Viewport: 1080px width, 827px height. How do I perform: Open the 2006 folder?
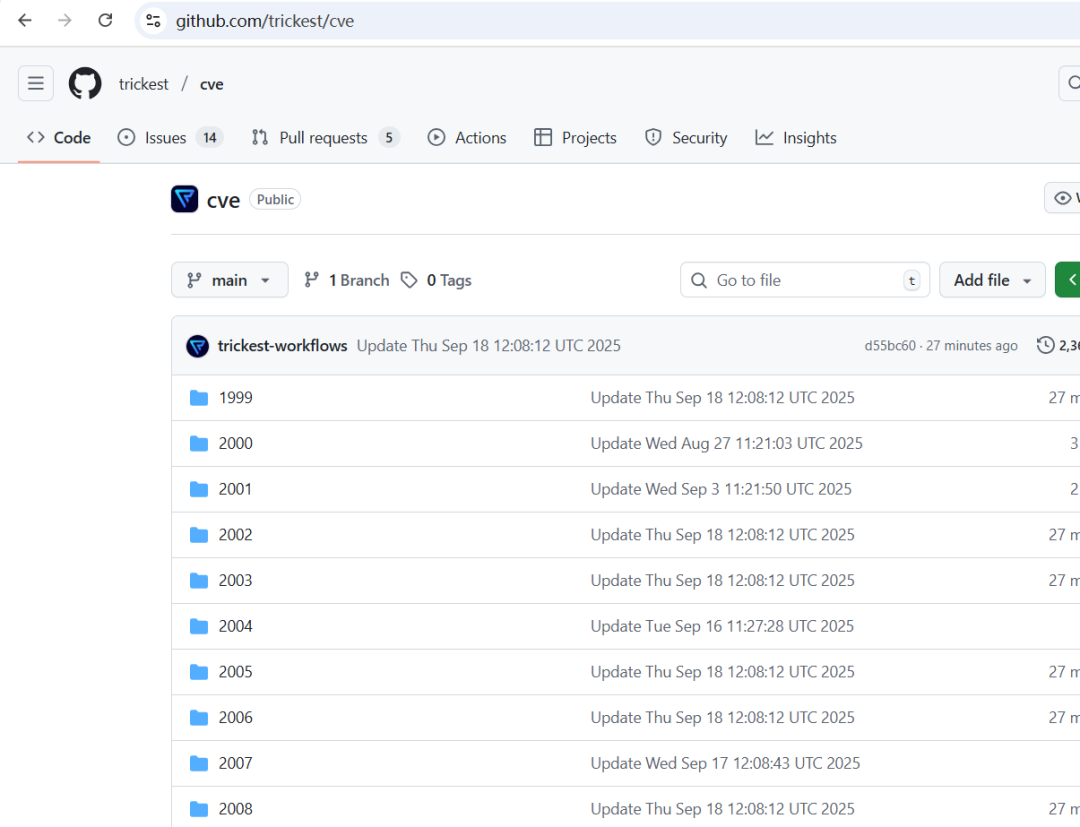tap(236, 718)
